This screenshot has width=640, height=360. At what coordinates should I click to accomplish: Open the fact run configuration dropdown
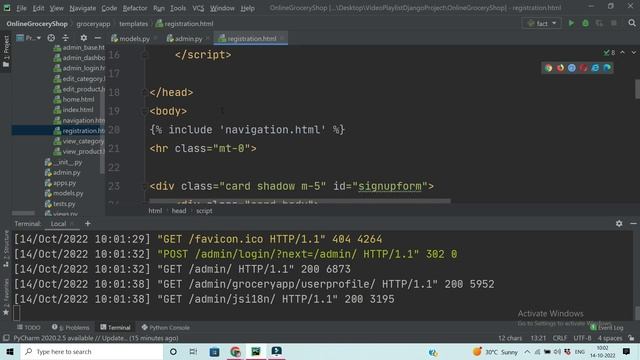point(542,23)
